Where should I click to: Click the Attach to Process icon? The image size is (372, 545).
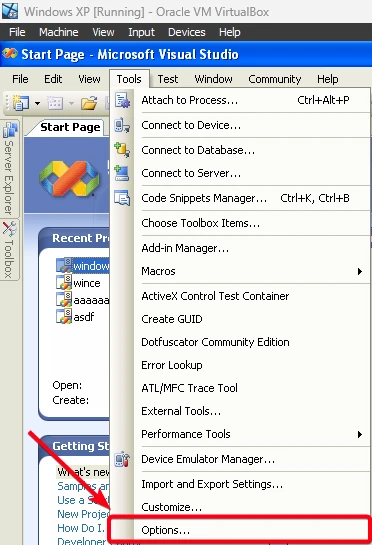pos(122,100)
